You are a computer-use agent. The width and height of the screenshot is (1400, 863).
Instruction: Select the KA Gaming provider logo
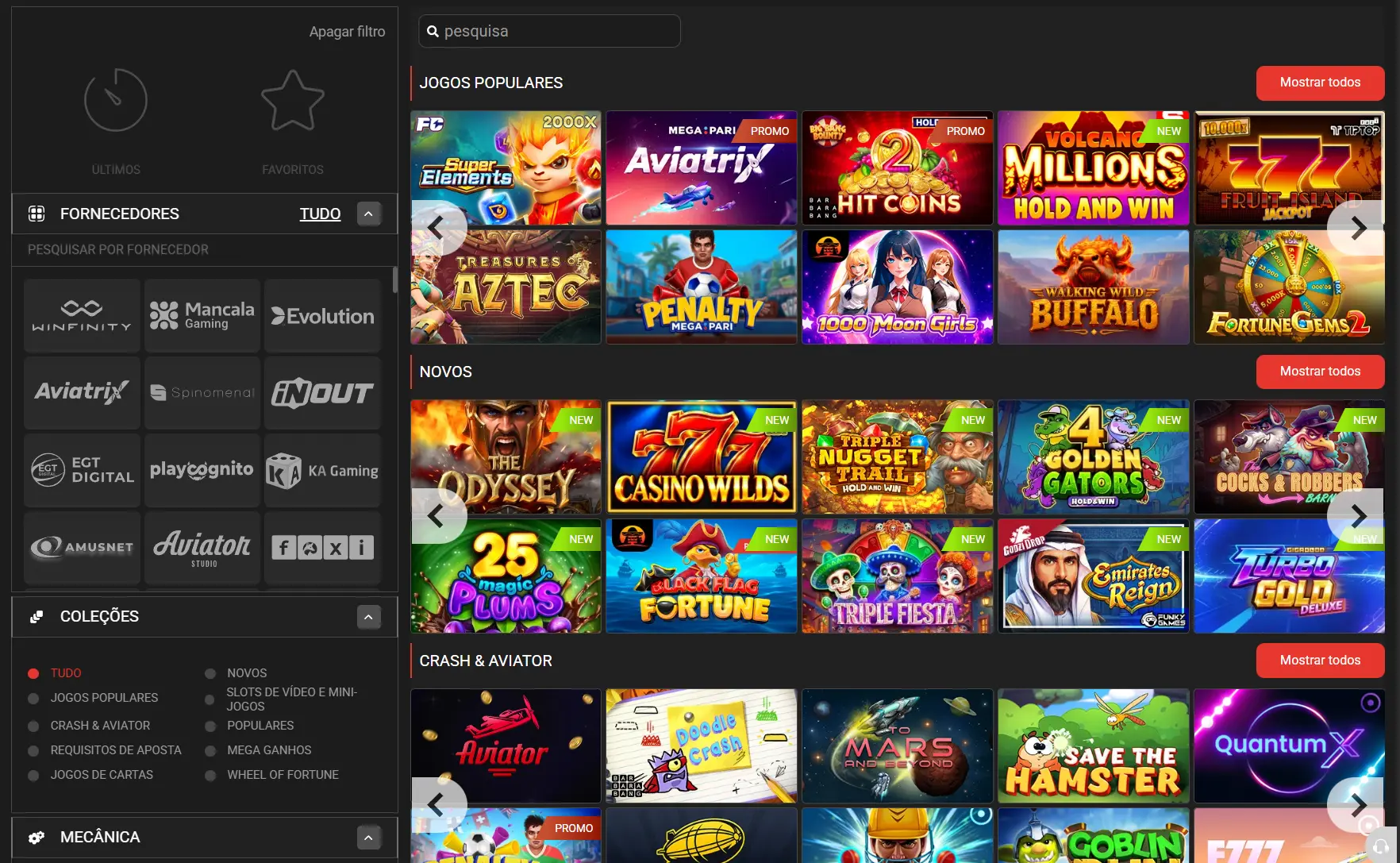pyautogui.click(x=322, y=470)
